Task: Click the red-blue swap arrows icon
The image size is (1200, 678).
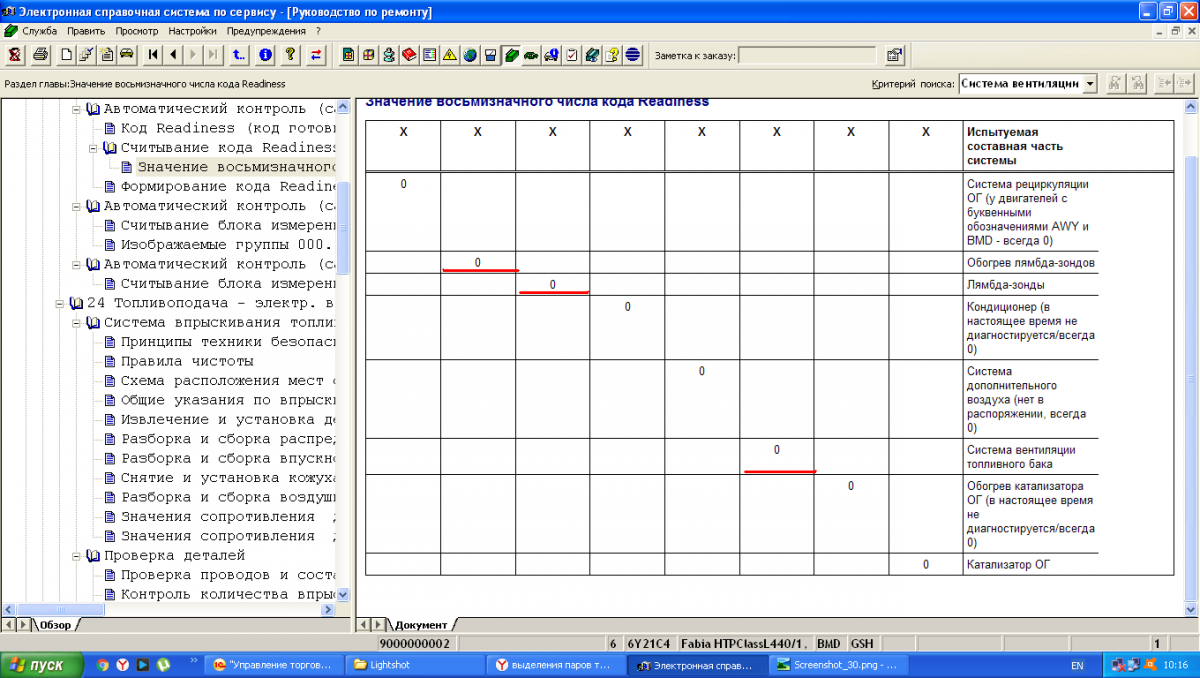Action: point(316,55)
